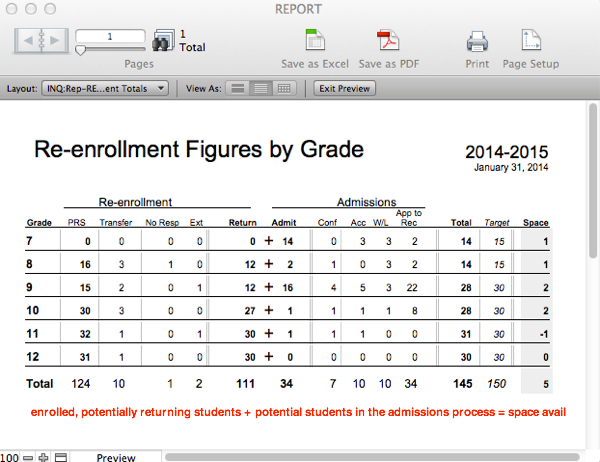Open the Preview mode pop-up menu
The height and width of the screenshot is (462, 600).
pyautogui.click(x=115, y=456)
